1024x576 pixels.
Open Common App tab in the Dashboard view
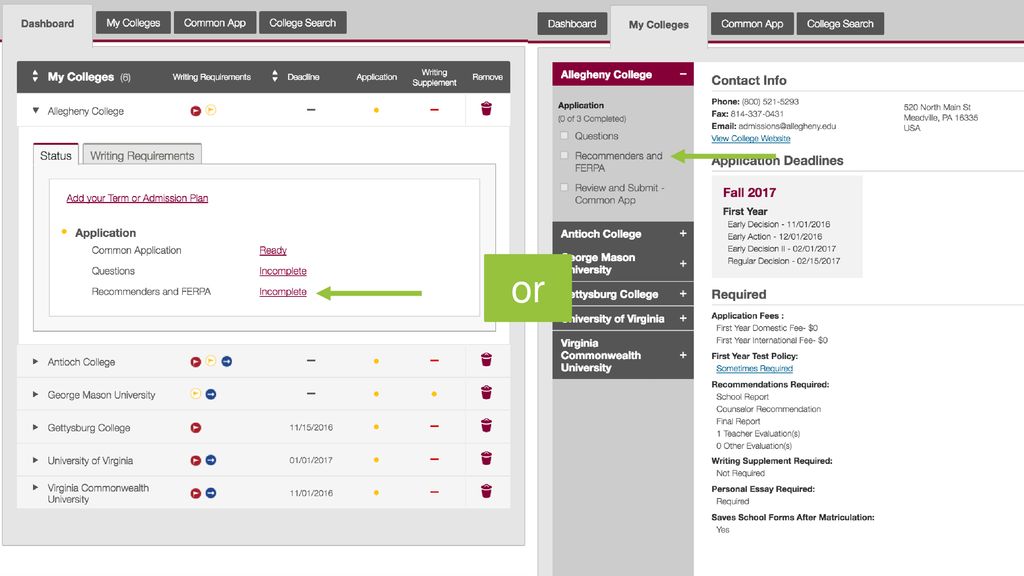(x=215, y=23)
